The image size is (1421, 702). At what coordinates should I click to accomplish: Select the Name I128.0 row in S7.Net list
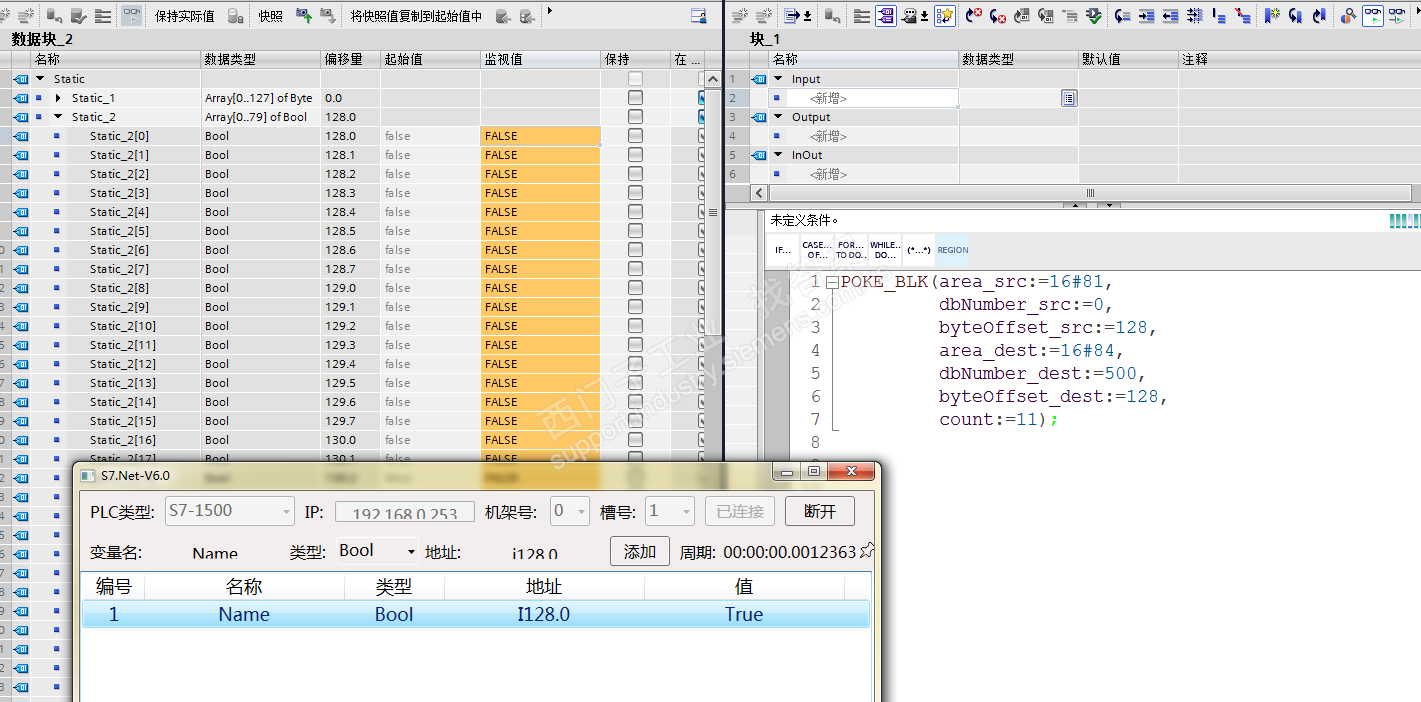[x=475, y=614]
